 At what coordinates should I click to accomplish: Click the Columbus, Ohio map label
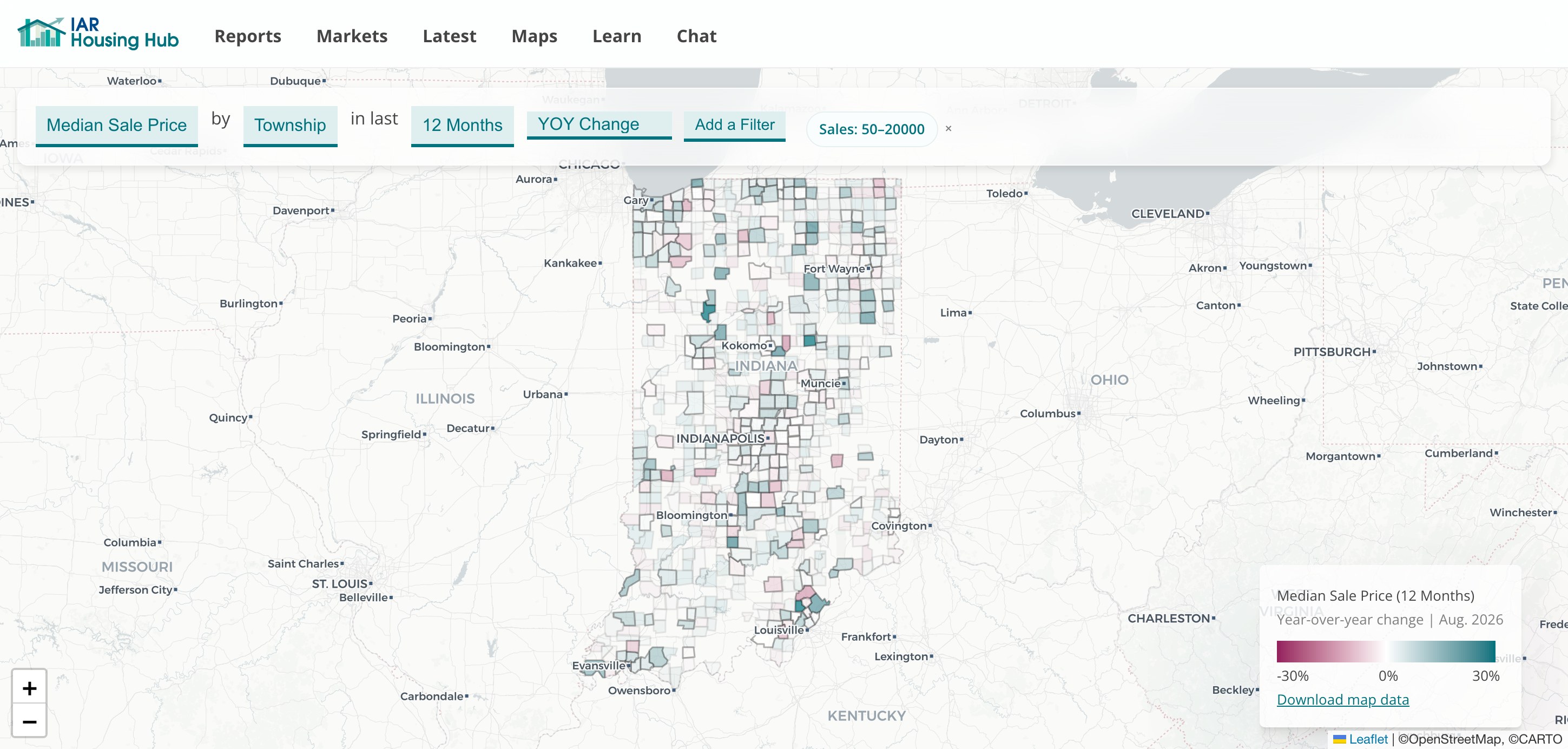pyautogui.click(x=1047, y=413)
